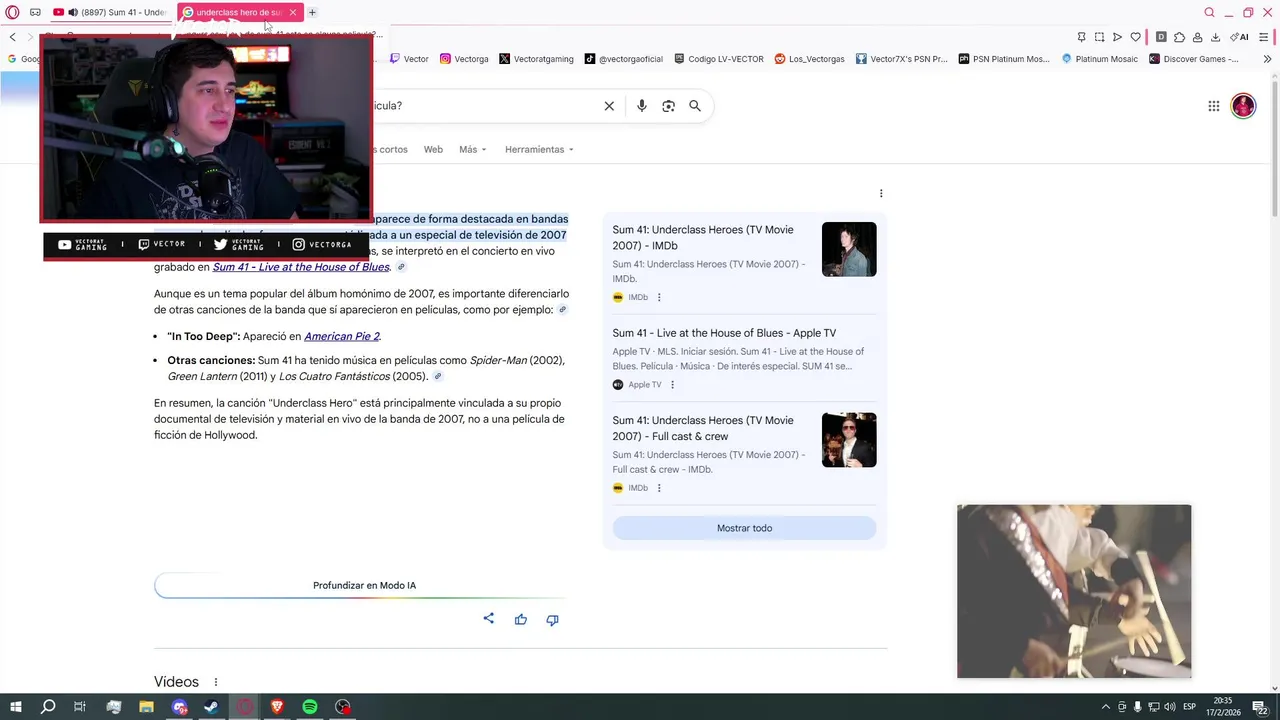Submit search with magnifier icon
Image resolution: width=1280 pixels, height=720 pixels.
click(695, 106)
